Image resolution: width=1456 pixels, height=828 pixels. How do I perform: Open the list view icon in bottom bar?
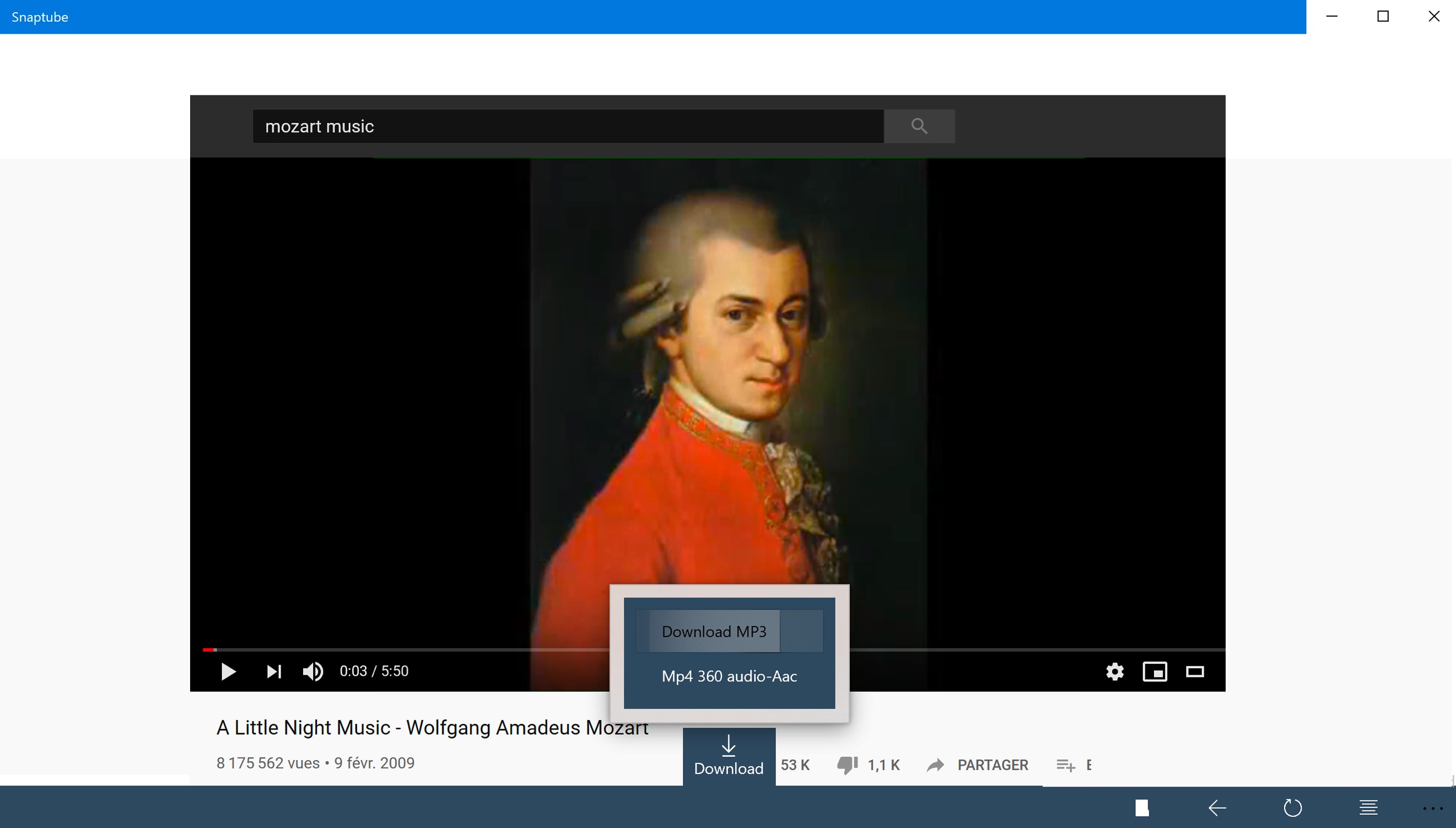pos(1368,808)
